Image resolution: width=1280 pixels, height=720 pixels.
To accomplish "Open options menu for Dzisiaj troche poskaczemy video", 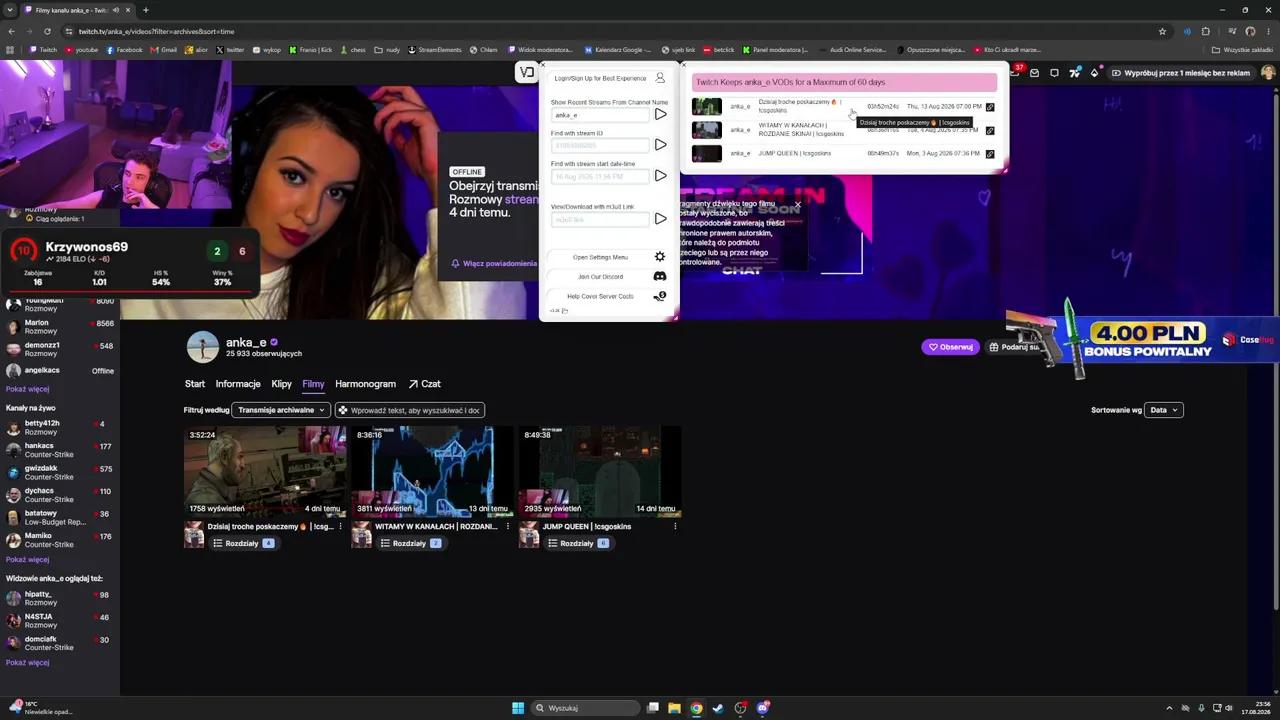I will [x=340, y=526].
